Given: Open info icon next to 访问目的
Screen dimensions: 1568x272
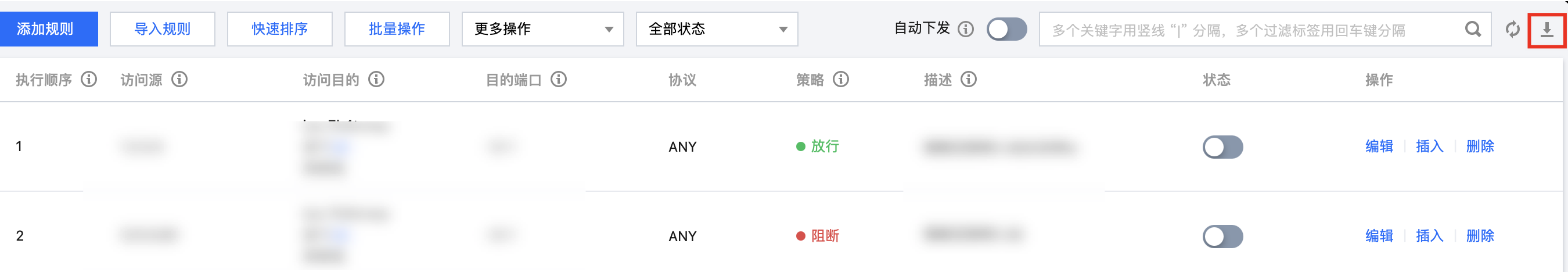Looking at the screenshot, I should [x=376, y=80].
